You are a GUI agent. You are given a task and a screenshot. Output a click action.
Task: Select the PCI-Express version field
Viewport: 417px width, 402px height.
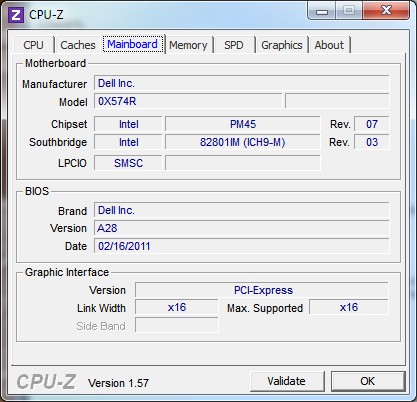(262, 290)
